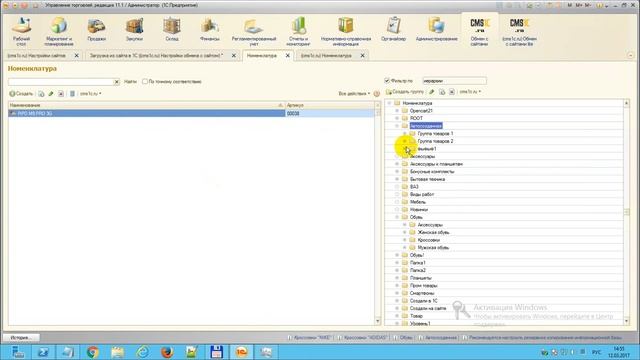
Task: Click the История button
Action: point(21,338)
